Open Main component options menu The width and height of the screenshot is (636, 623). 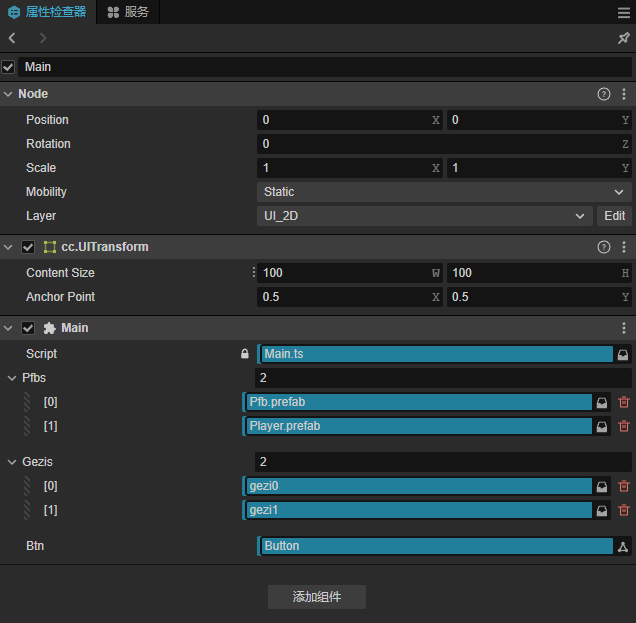coord(624,328)
